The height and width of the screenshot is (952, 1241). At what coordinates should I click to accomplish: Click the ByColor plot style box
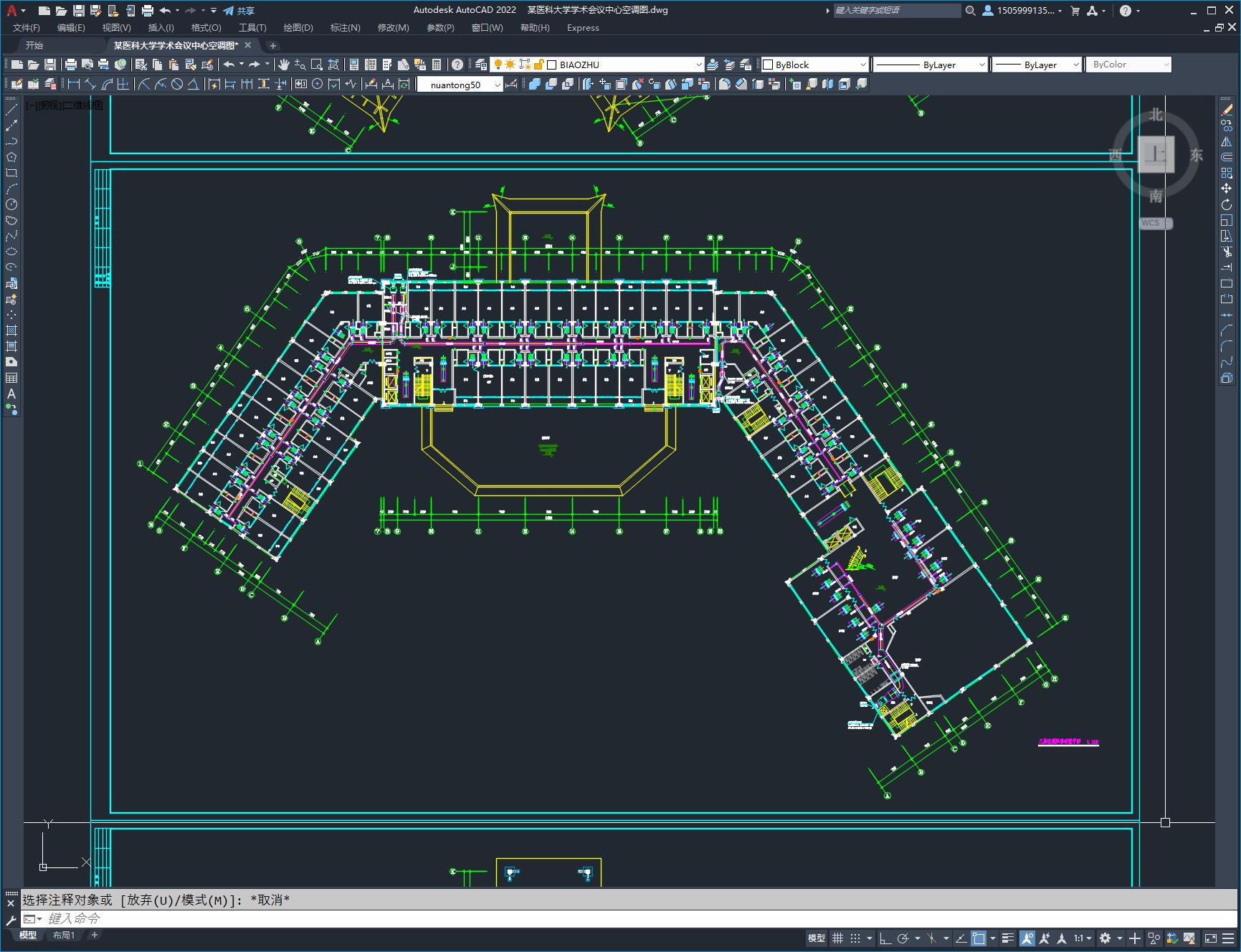(x=1128, y=65)
